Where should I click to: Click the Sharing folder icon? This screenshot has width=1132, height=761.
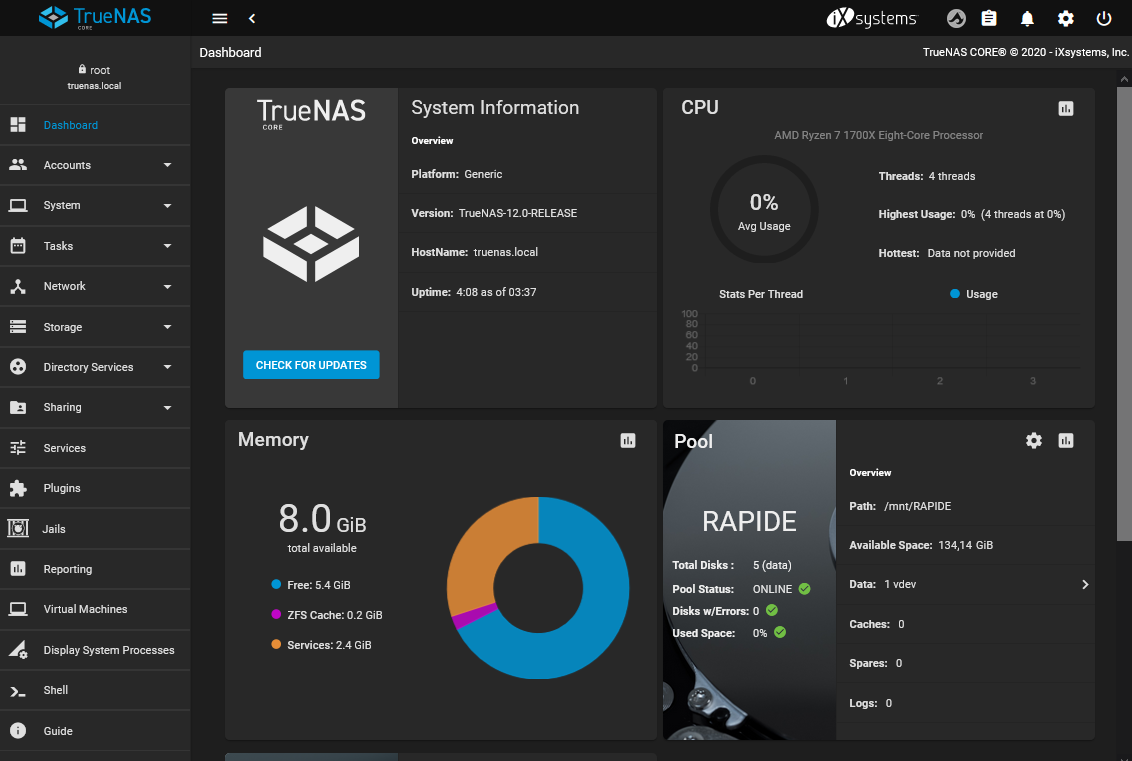pyautogui.click(x=18, y=407)
